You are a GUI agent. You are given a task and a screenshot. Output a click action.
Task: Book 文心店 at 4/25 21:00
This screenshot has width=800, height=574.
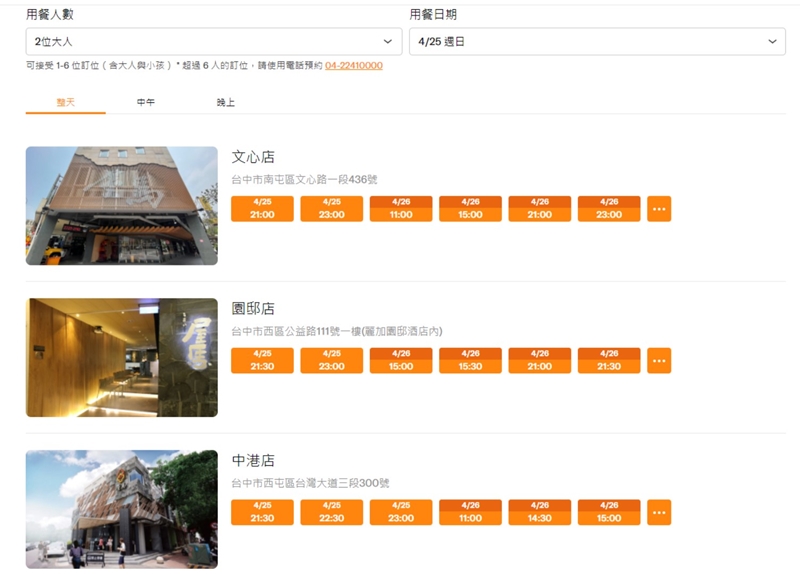tap(262, 209)
